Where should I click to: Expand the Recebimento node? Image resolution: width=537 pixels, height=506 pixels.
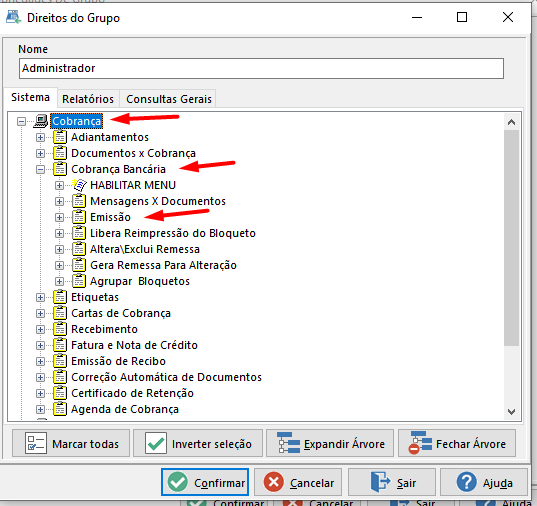(40, 329)
